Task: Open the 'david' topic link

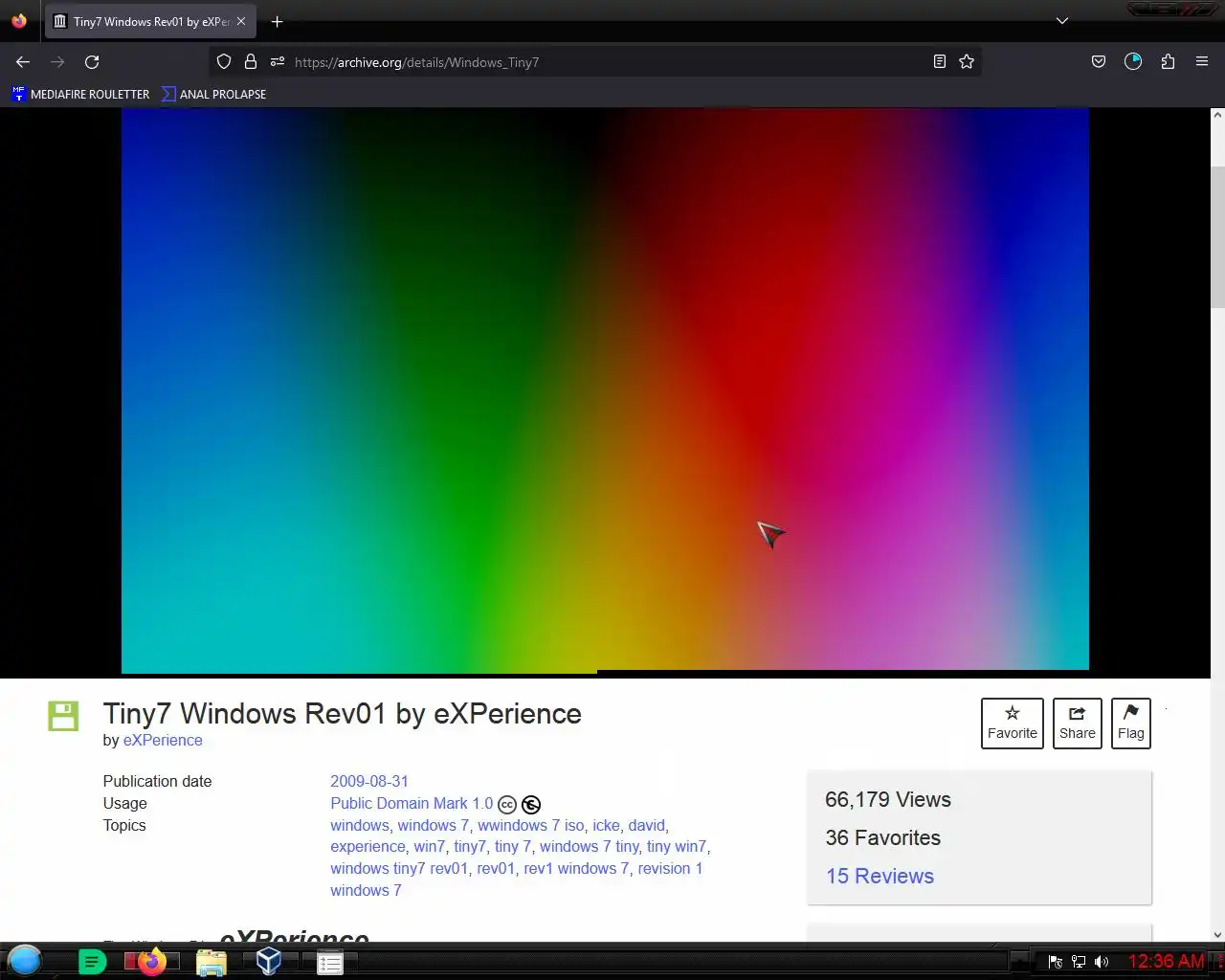Action: [646, 825]
